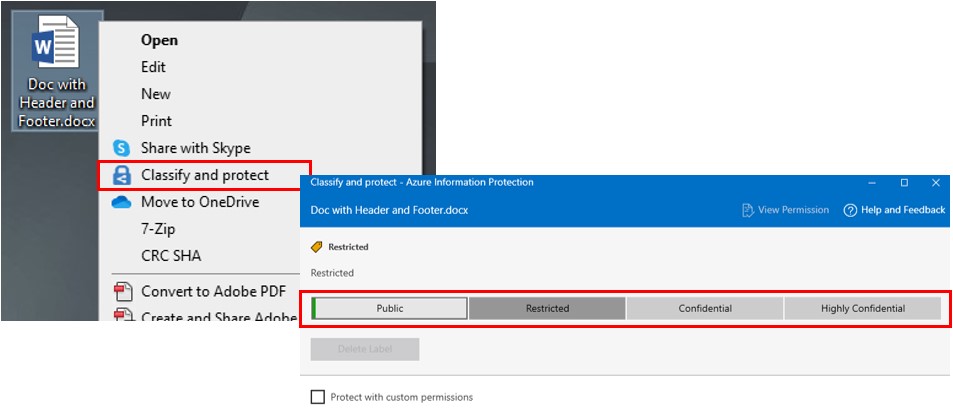Screen dimensions: 953x418
Task: Choose Convert to Adobe PDF entry
Action: tap(213, 292)
